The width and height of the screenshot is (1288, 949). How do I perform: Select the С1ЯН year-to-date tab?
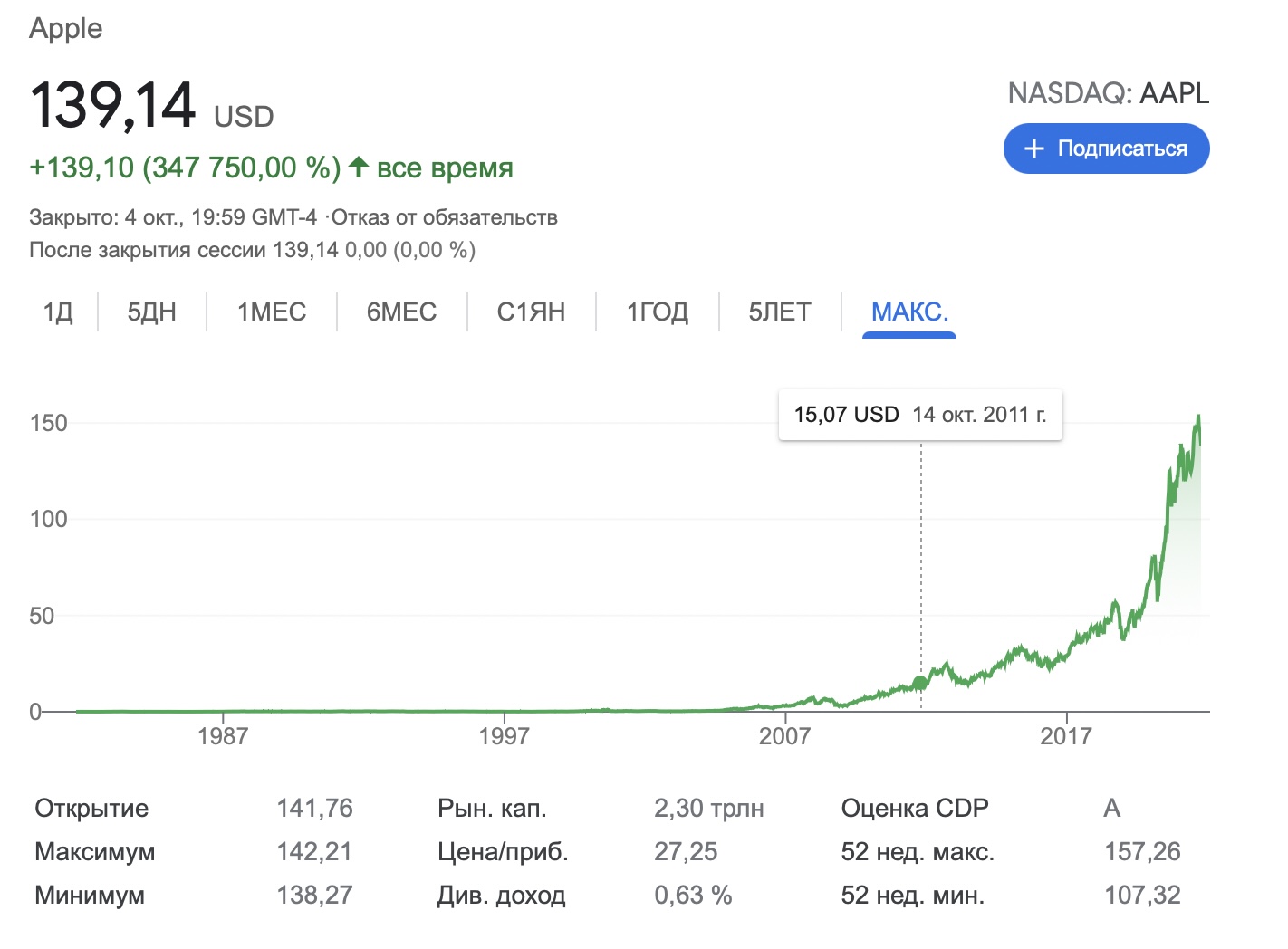(x=531, y=312)
